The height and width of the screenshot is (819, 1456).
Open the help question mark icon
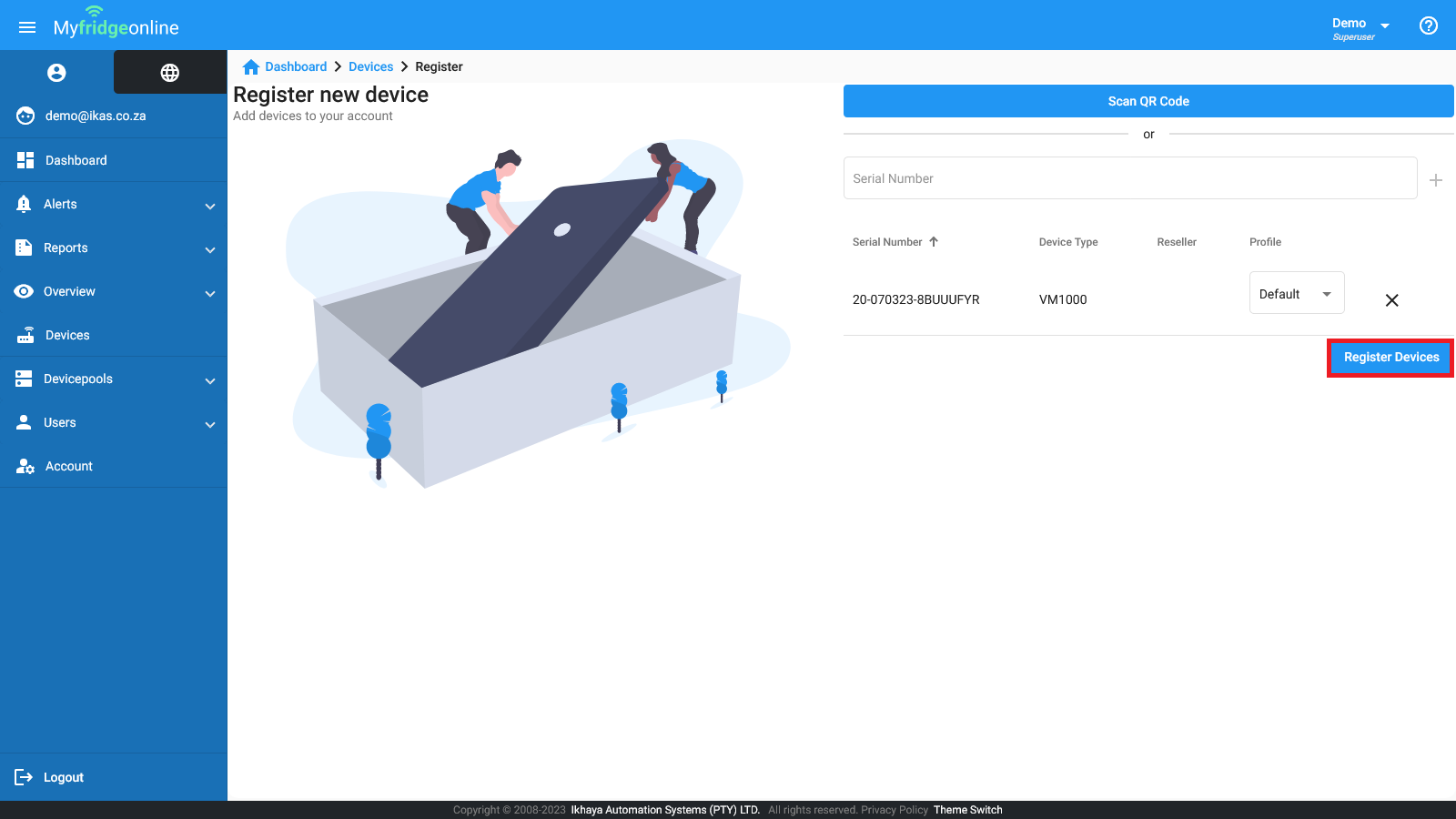point(1427,25)
